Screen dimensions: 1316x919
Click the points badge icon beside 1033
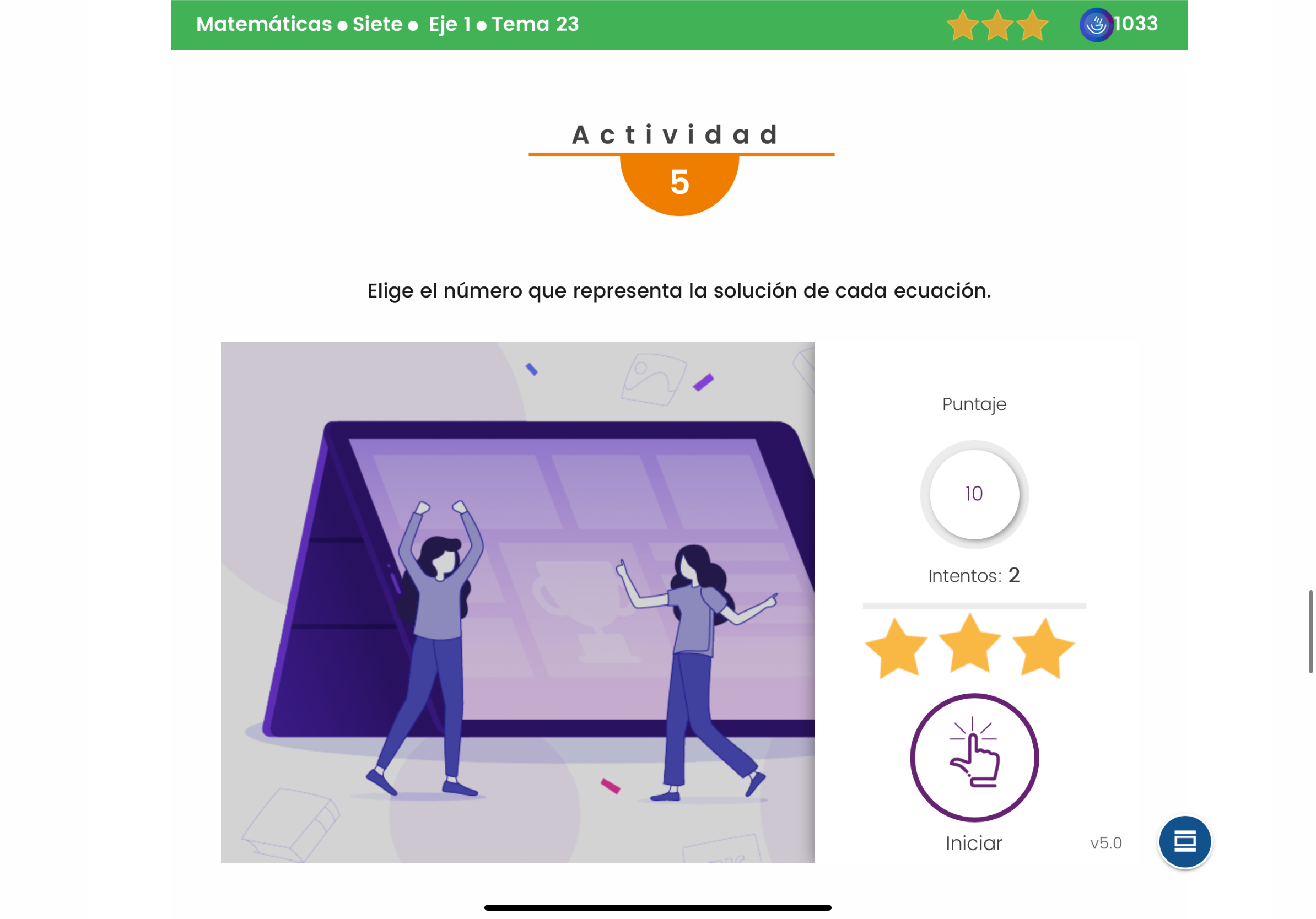pyautogui.click(x=1096, y=25)
